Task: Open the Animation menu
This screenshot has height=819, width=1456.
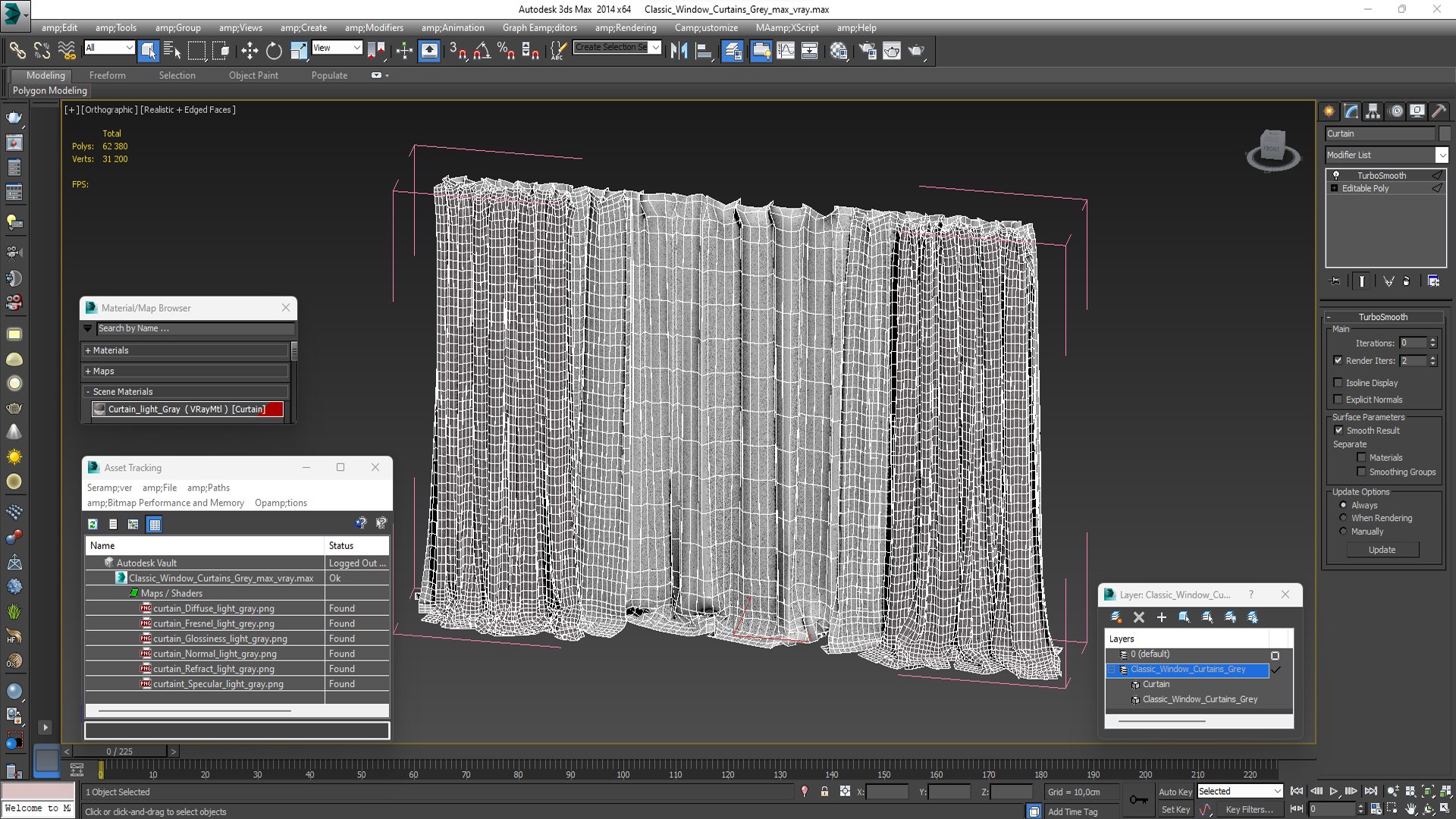Action: click(x=453, y=27)
